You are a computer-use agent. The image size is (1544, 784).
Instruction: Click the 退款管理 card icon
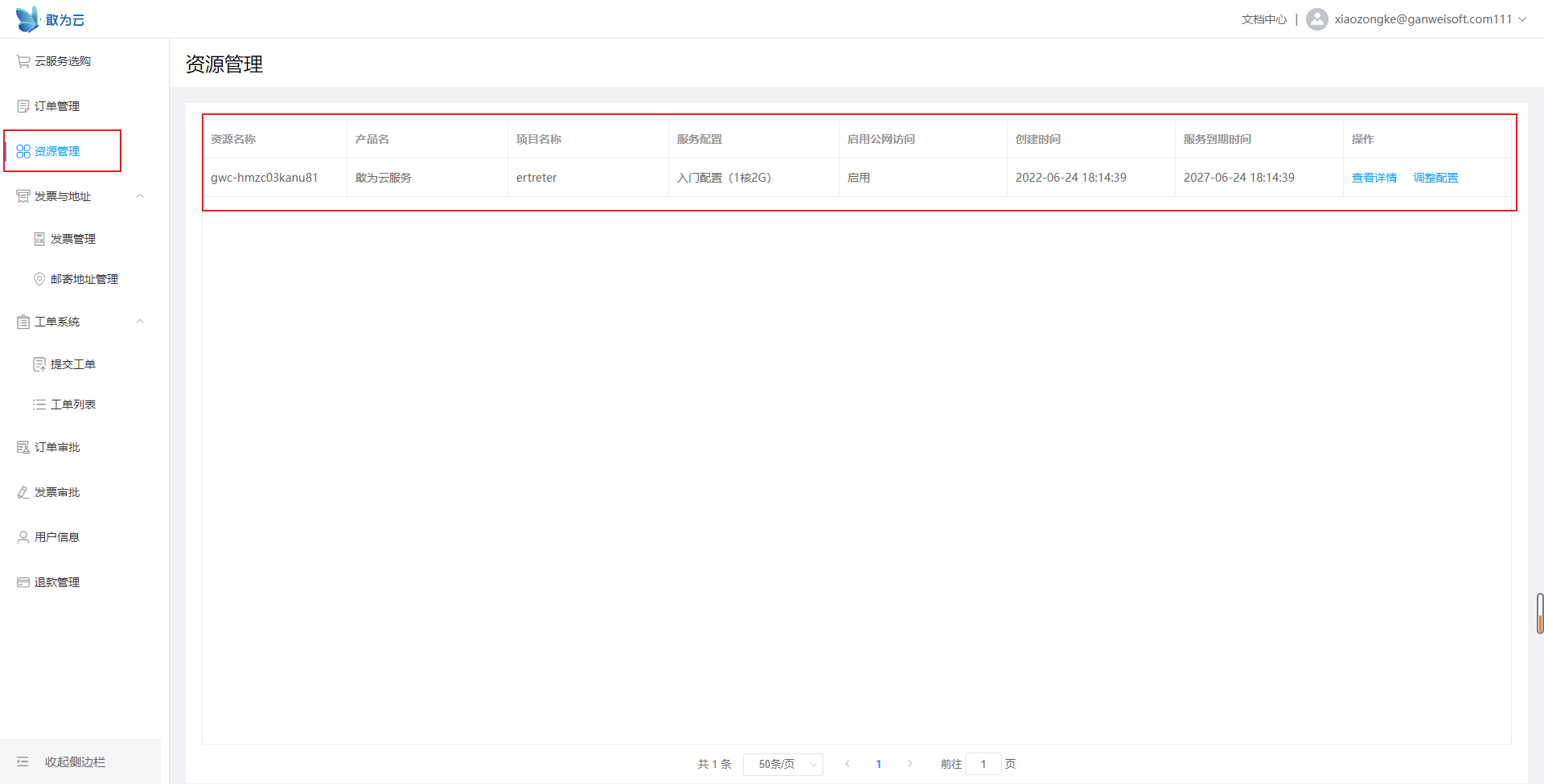23,582
